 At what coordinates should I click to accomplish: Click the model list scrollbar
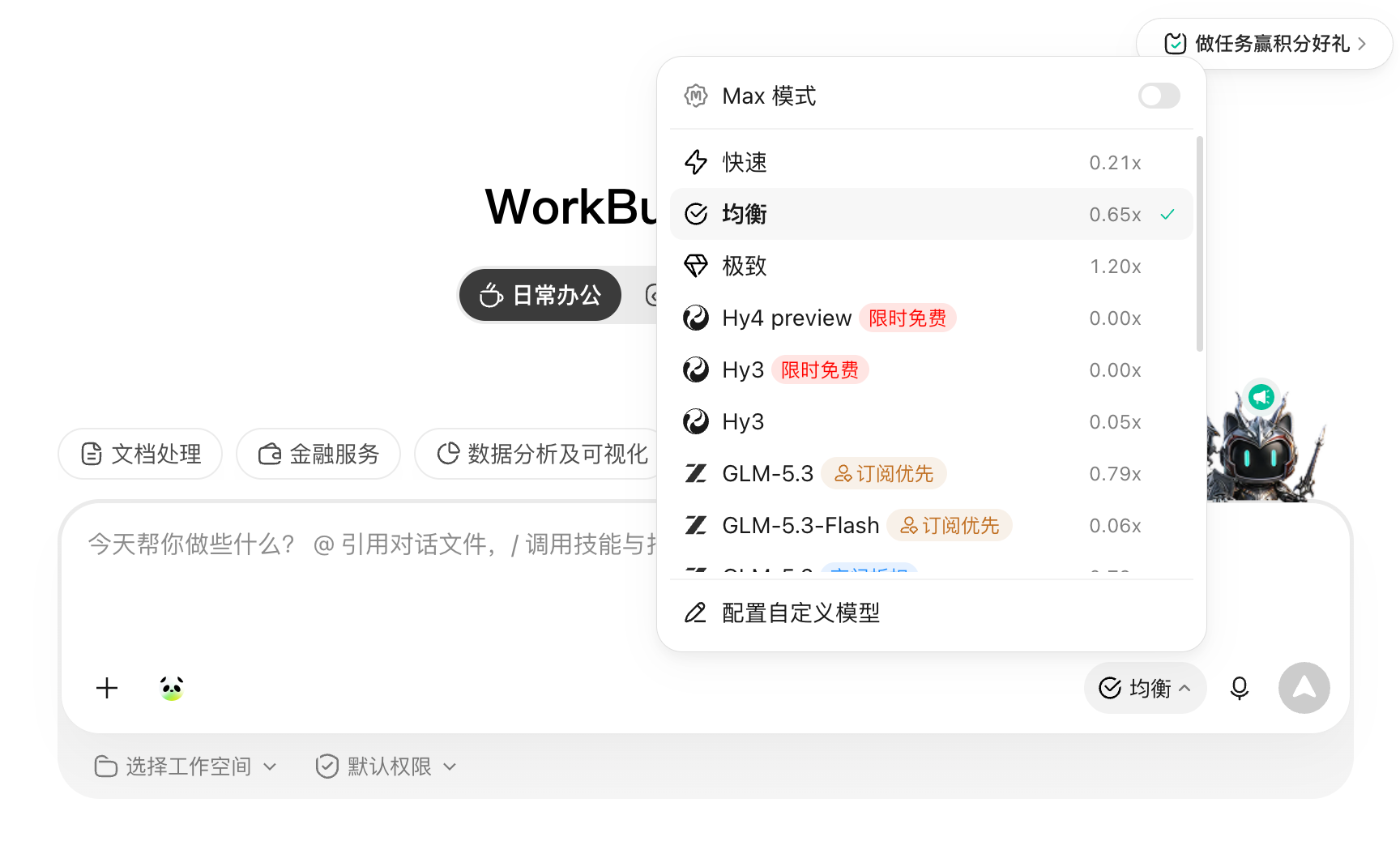(1200, 244)
